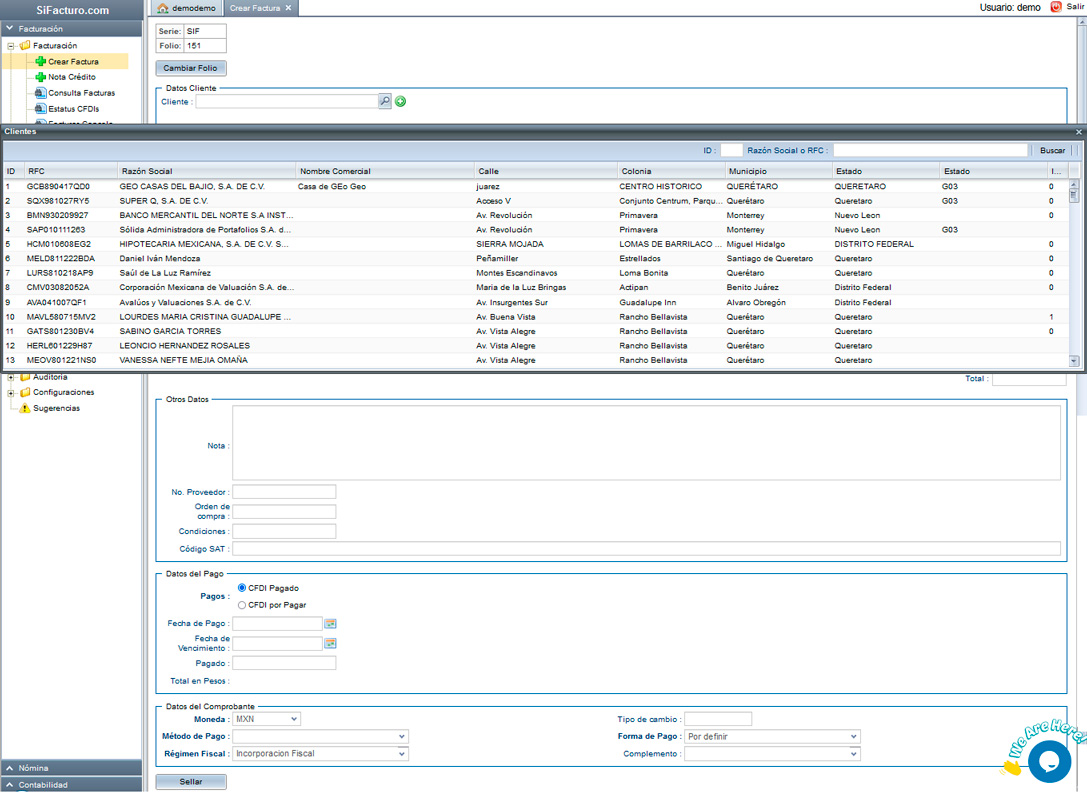1087x804 pixels.
Task: Select client Daniel Iván Mendoza
Action: (536, 259)
